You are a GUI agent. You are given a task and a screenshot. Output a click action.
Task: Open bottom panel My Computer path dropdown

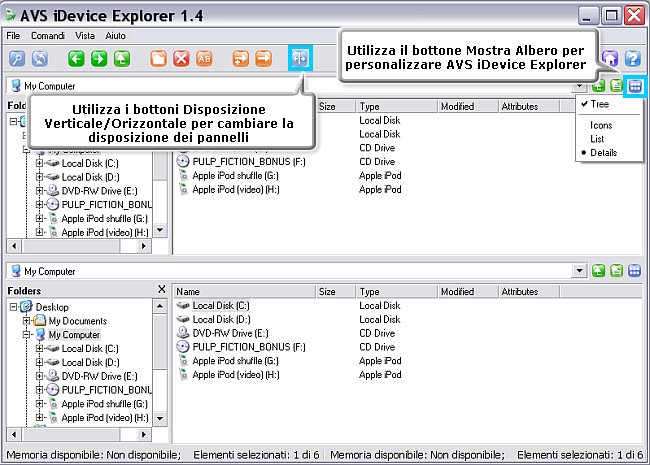579,271
